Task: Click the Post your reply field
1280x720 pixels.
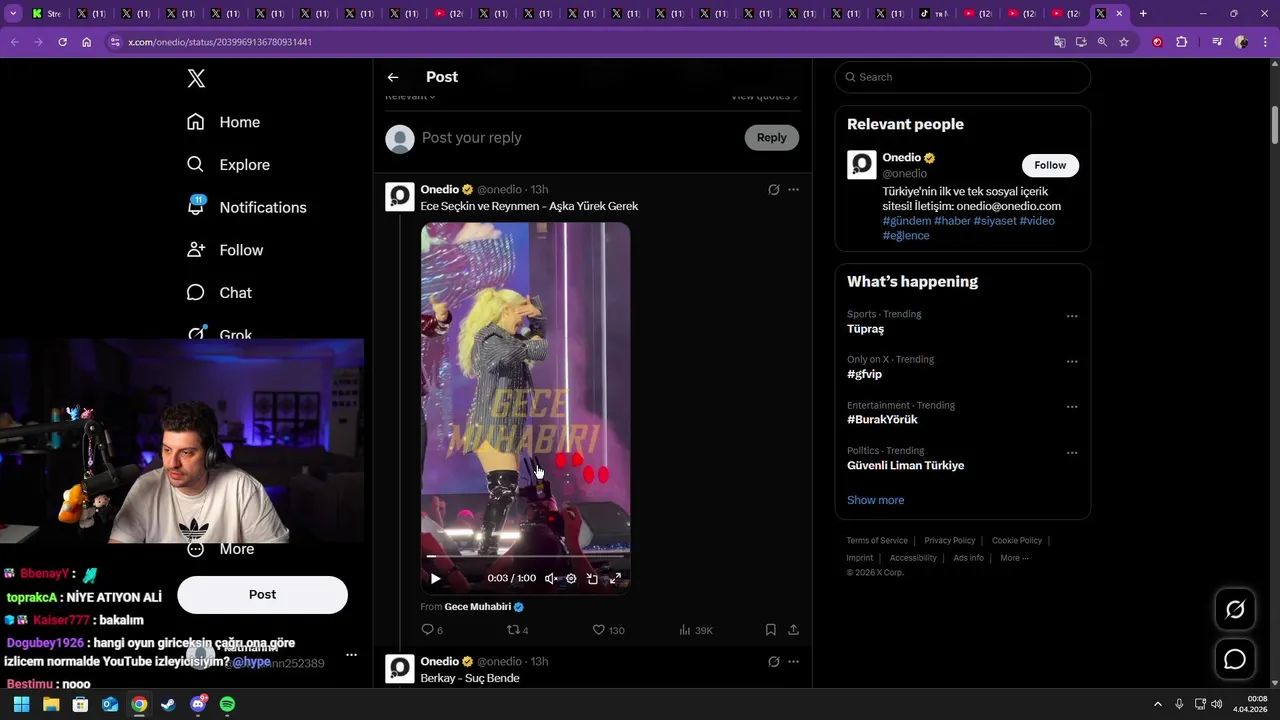Action: click(x=578, y=138)
